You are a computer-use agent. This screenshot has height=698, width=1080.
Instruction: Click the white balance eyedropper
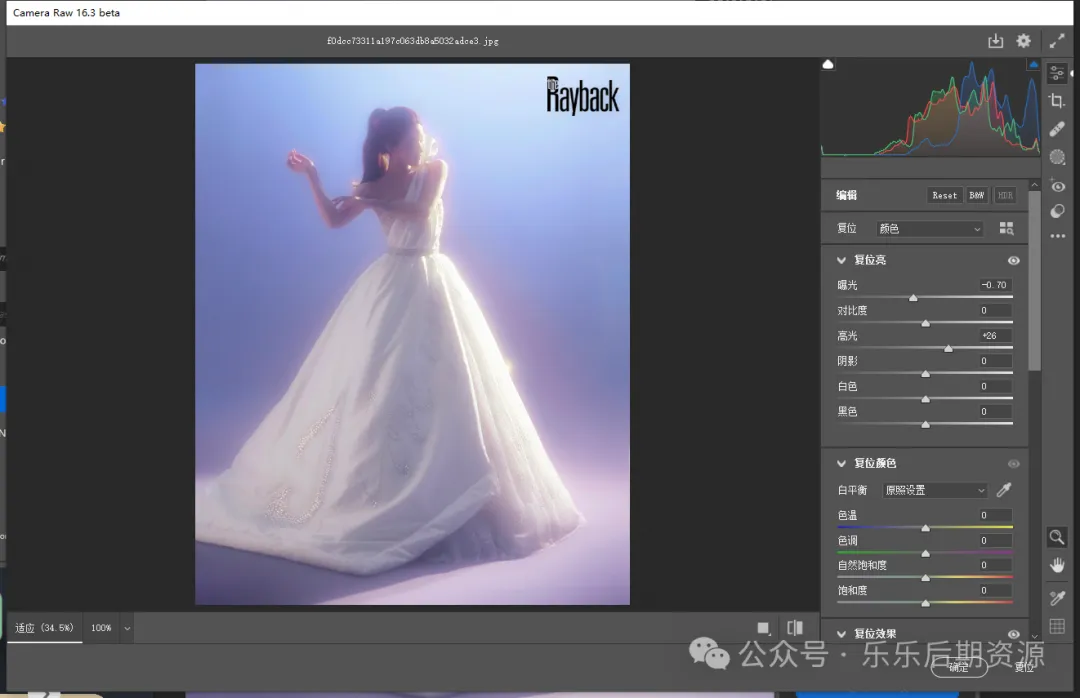pyautogui.click(x=1004, y=490)
